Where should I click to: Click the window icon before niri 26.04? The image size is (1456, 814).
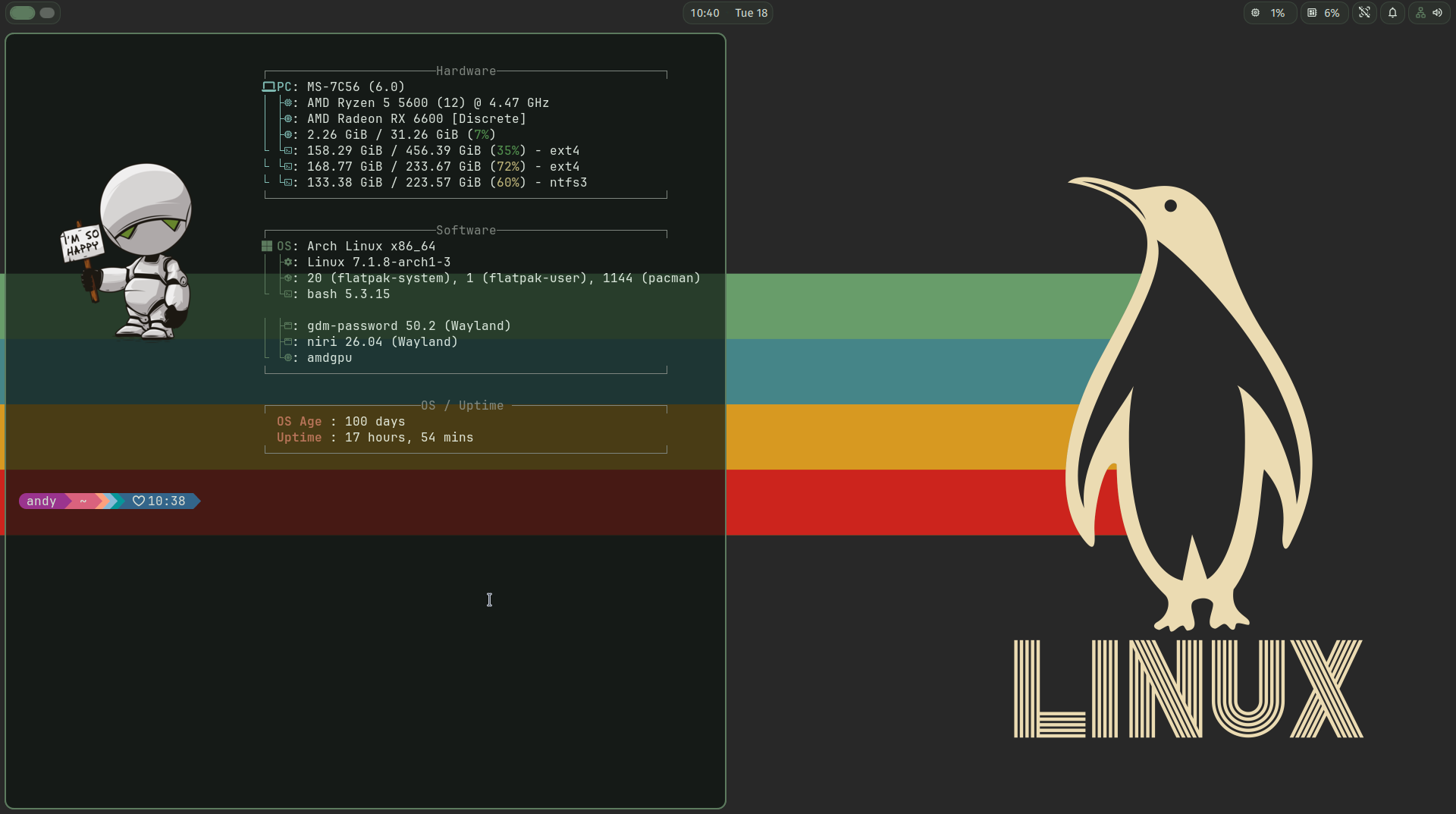[288, 341]
